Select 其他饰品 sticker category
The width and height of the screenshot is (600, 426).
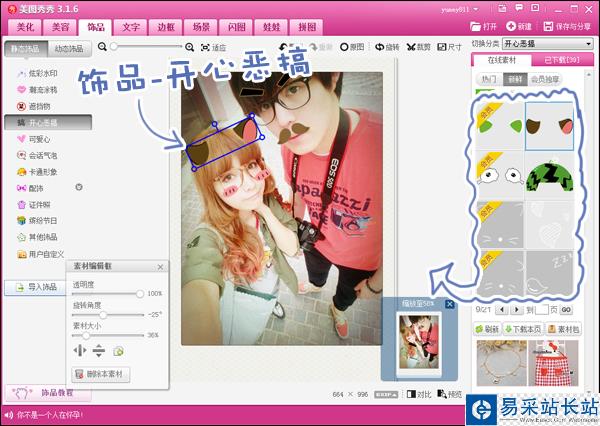tap(37, 237)
